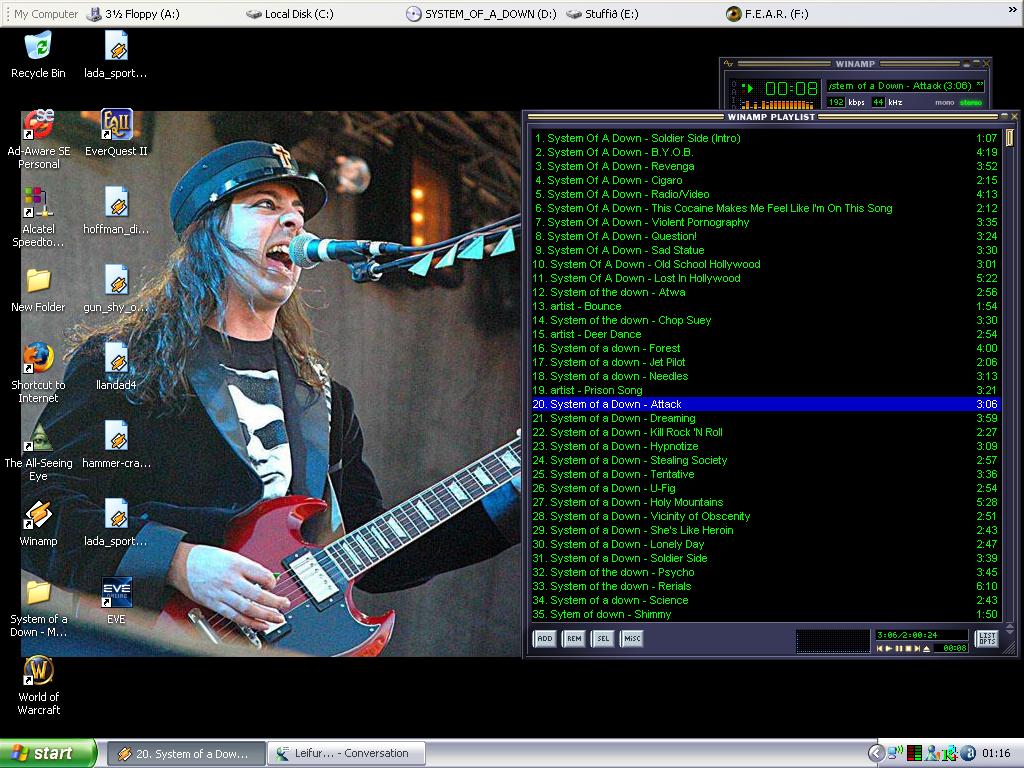
Task: Click the Winamp spectrum visualizer bars
Action: (778, 104)
